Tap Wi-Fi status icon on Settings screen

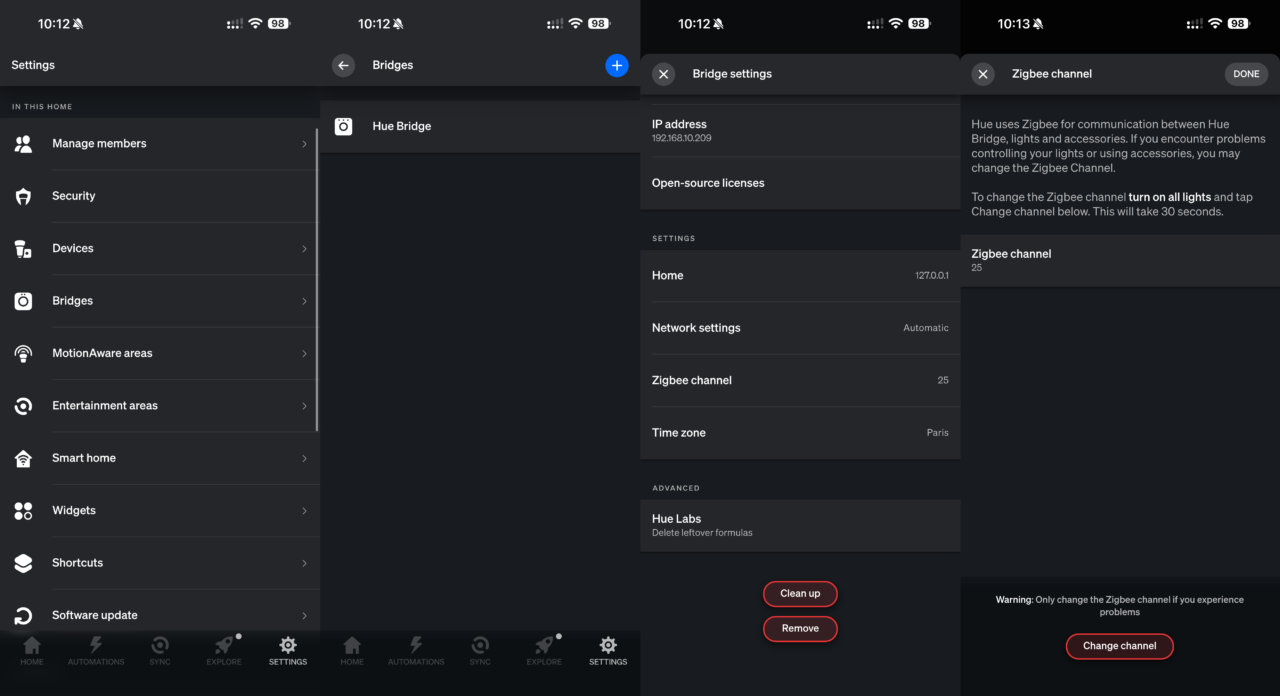pyautogui.click(x=256, y=23)
